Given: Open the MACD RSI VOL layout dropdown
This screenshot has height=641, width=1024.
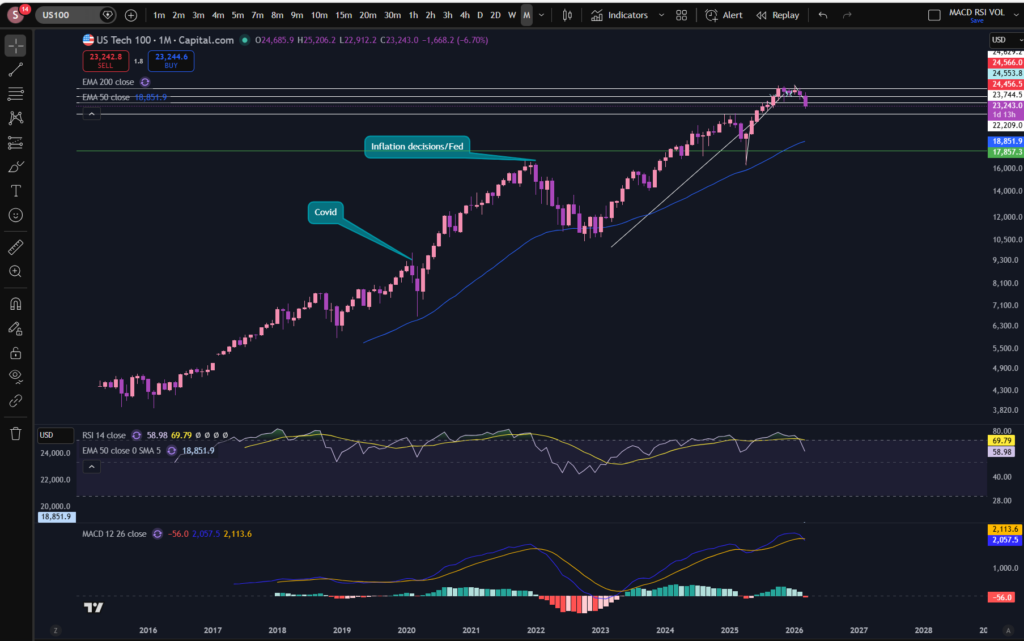Looking at the screenshot, I should [x=1017, y=15].
